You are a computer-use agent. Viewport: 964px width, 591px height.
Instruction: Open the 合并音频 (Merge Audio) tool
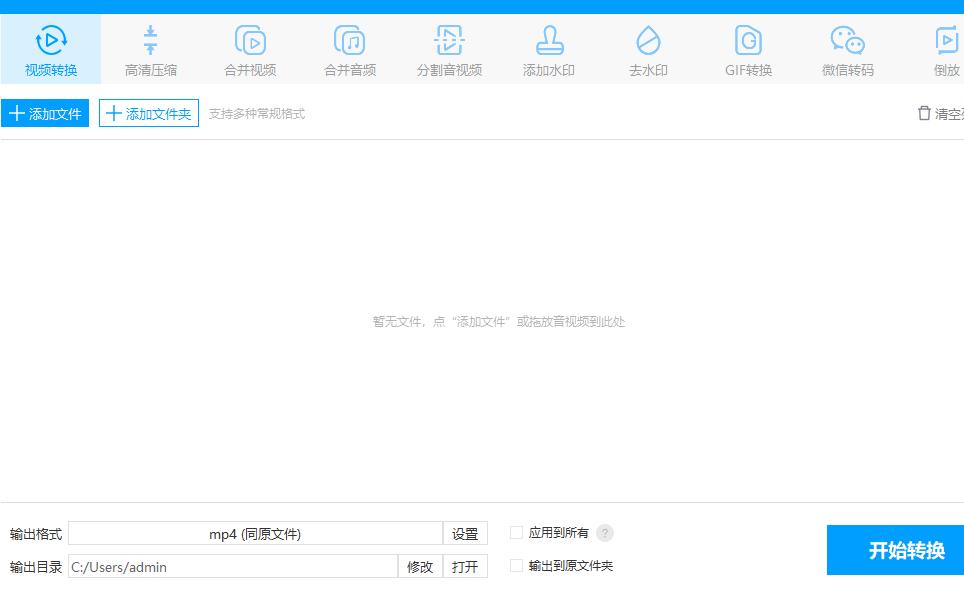coord(349,48)
